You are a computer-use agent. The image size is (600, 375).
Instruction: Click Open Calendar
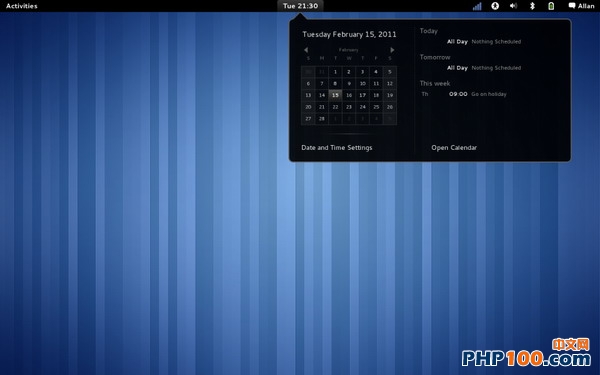[x=454, y=148]
